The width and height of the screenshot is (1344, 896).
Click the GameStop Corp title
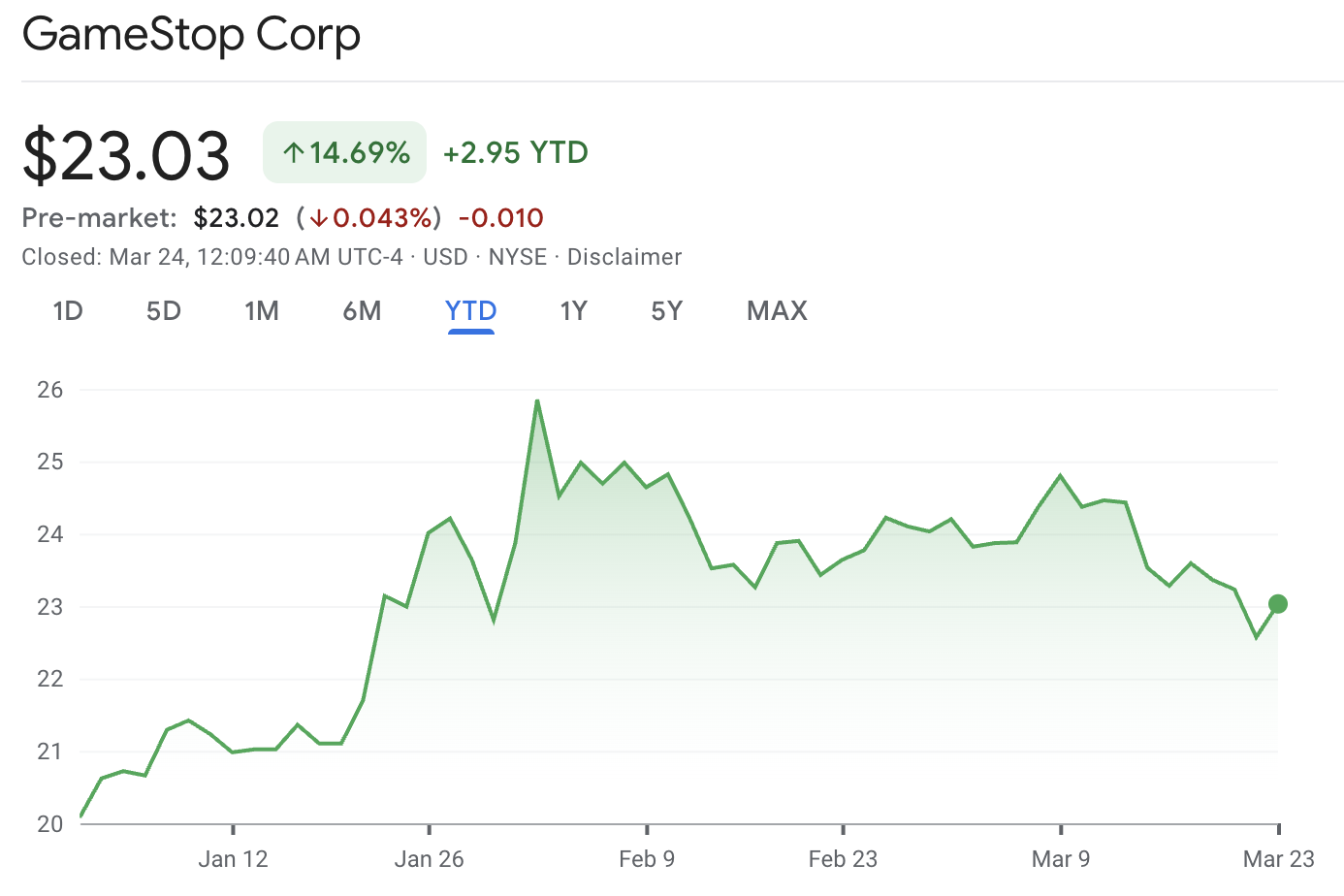191,35
